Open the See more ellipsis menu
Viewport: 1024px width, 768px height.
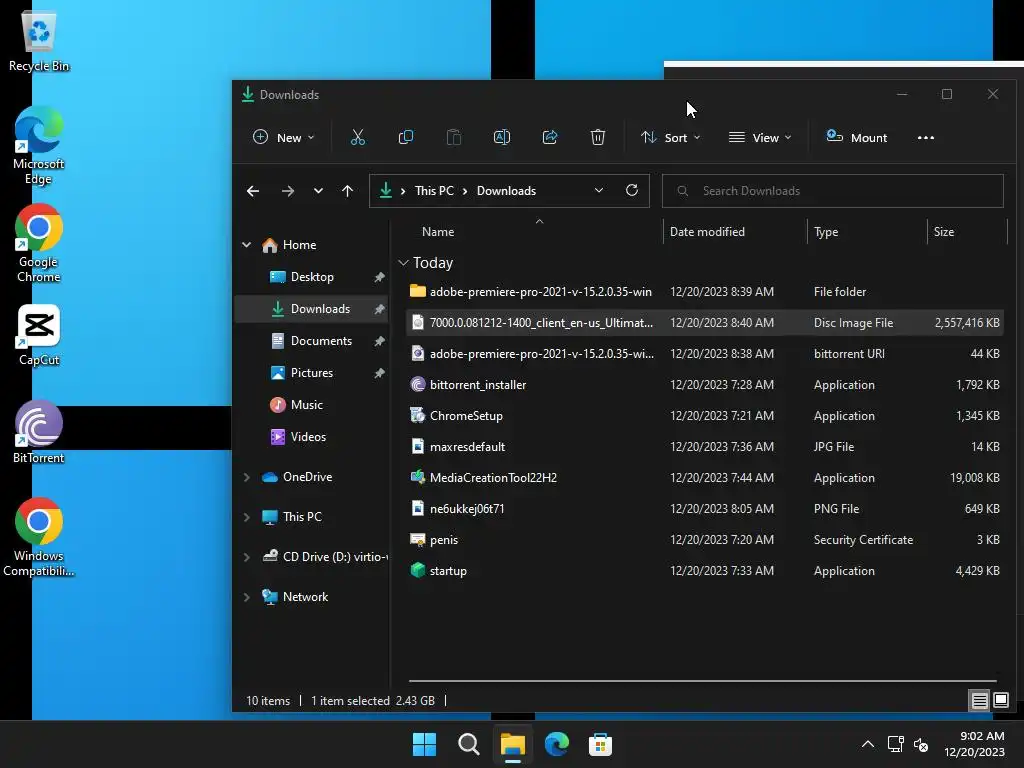[x=925, y=138]
